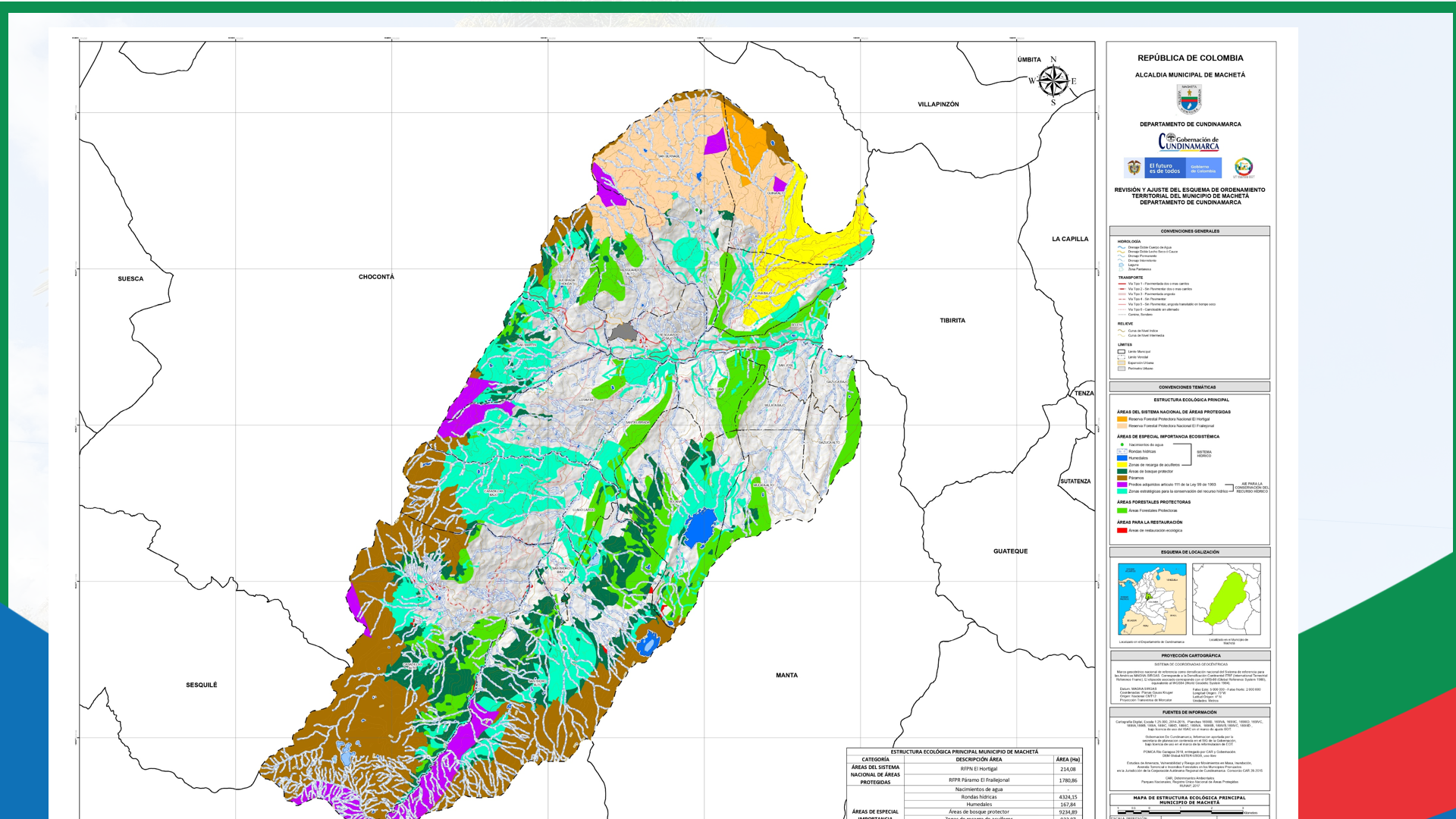Click the Colombia national shield emblem

(x=1134, y=168)
